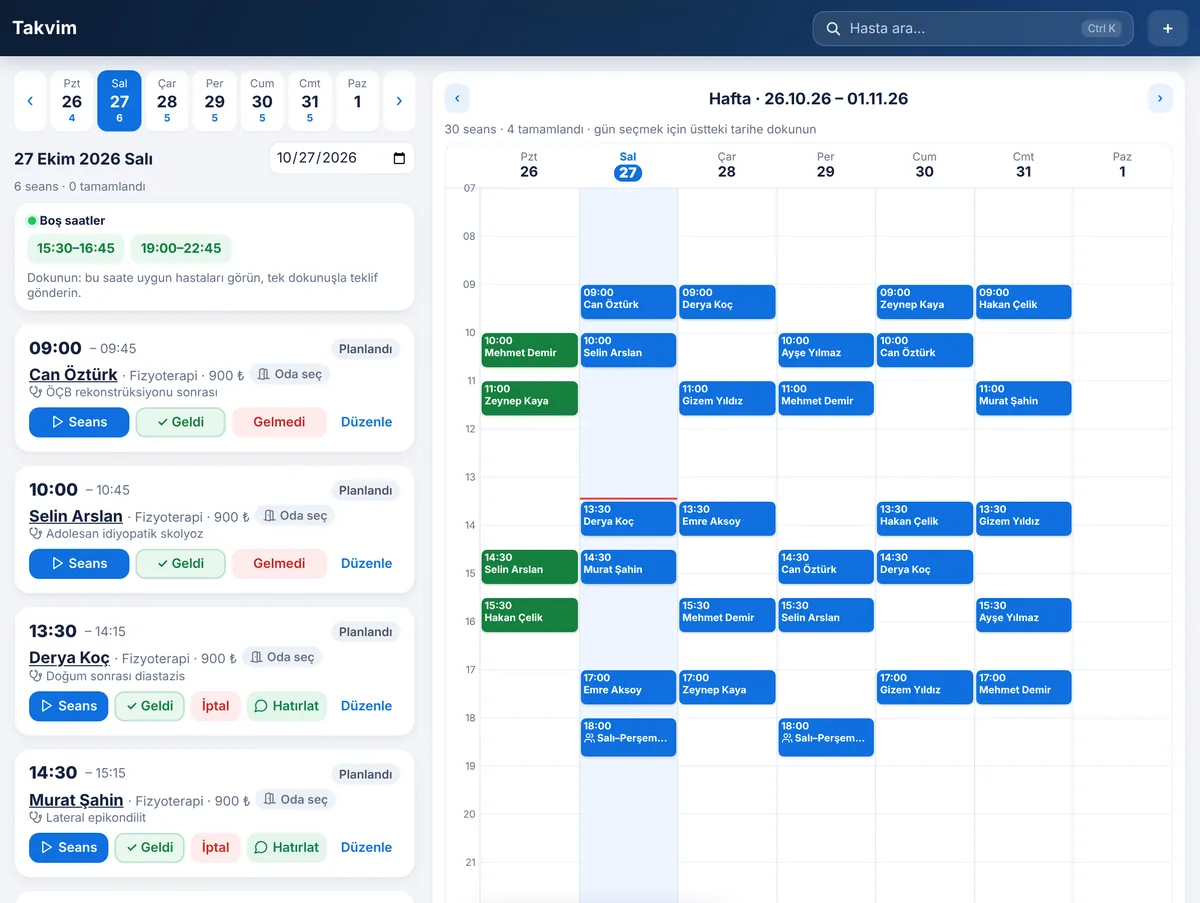Click the search magnifier icon

(833, 29)
